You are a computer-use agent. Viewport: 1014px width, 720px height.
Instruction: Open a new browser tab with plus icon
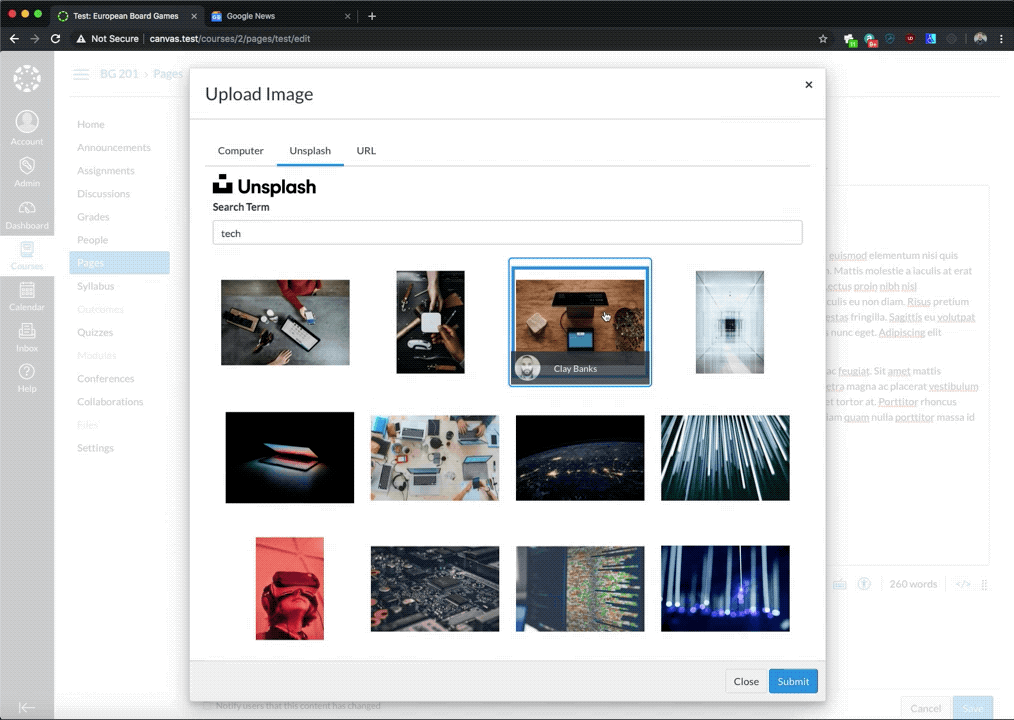pyautogui.click(x=372, y=16)
